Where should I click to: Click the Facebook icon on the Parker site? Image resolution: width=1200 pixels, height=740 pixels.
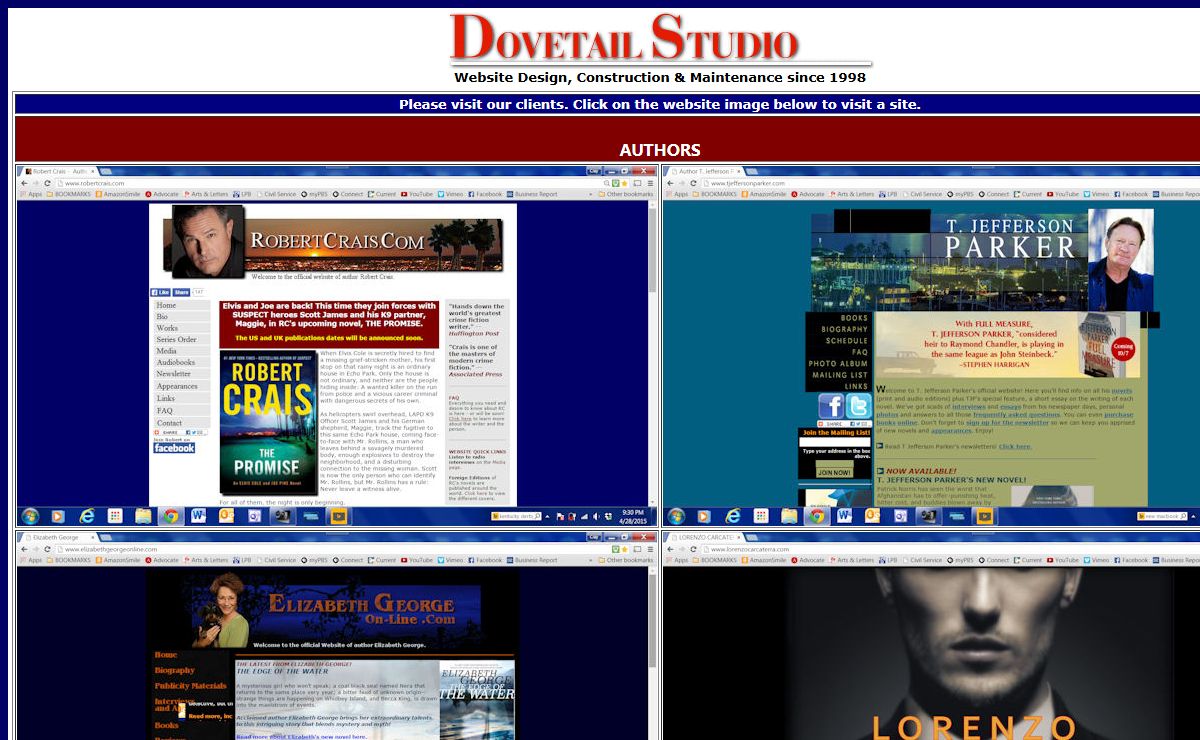point(831,406)
